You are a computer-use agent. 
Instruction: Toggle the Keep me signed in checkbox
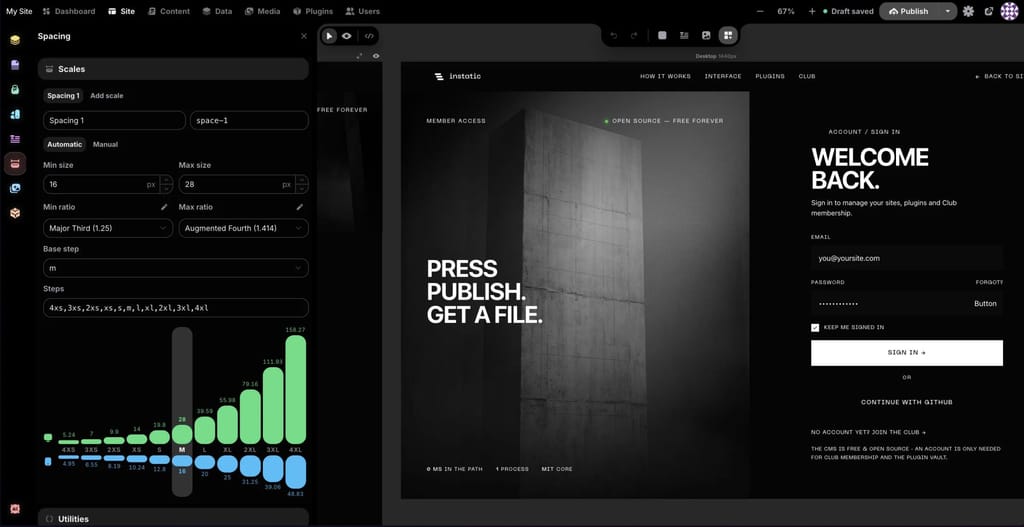[x=815, y=327]
